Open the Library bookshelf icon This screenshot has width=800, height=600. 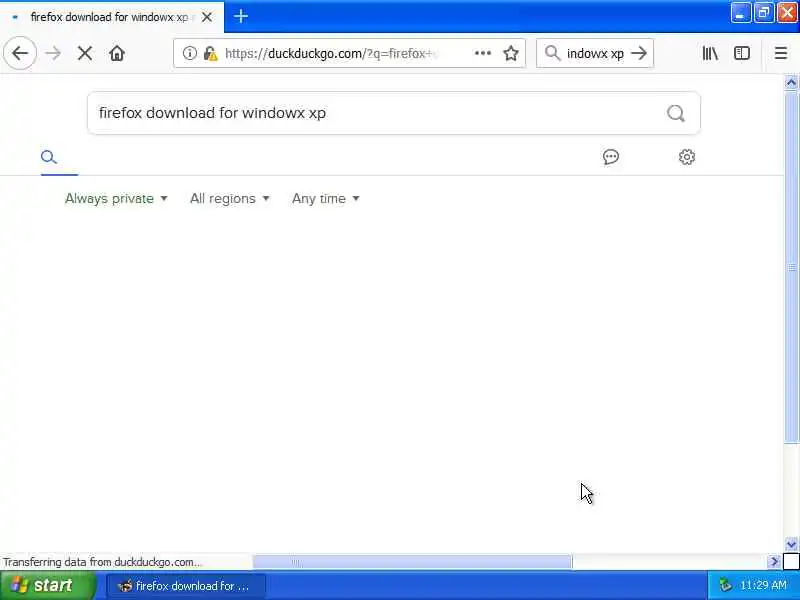(x=710, y=53)
